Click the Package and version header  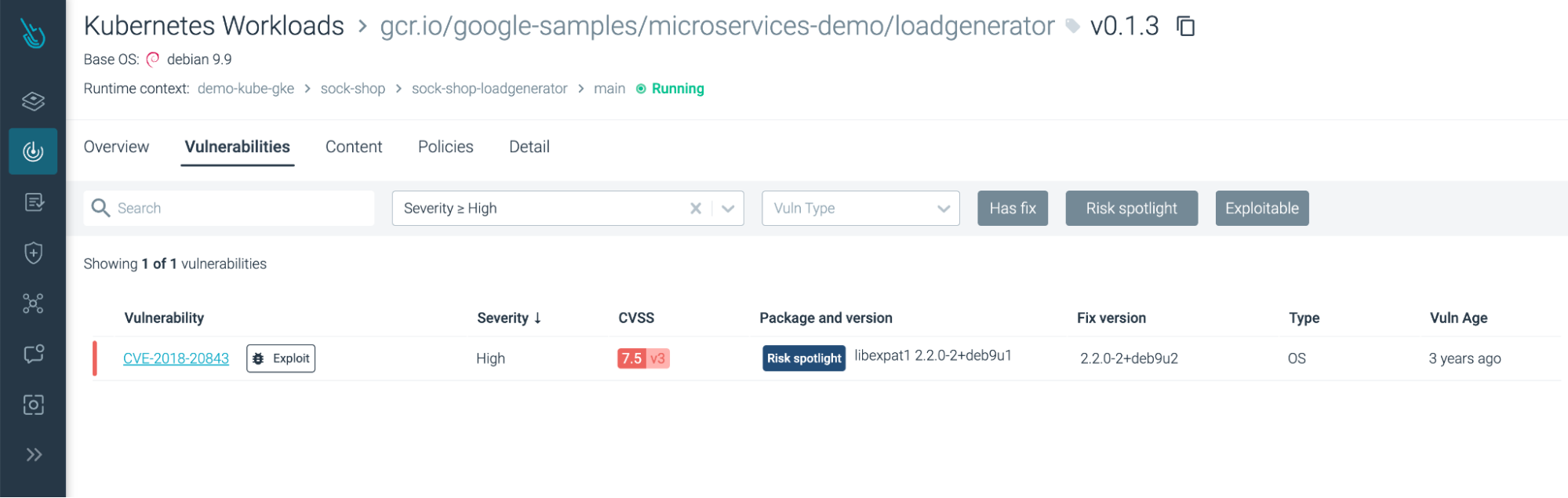pyautogui.click(x=826, y=318)
